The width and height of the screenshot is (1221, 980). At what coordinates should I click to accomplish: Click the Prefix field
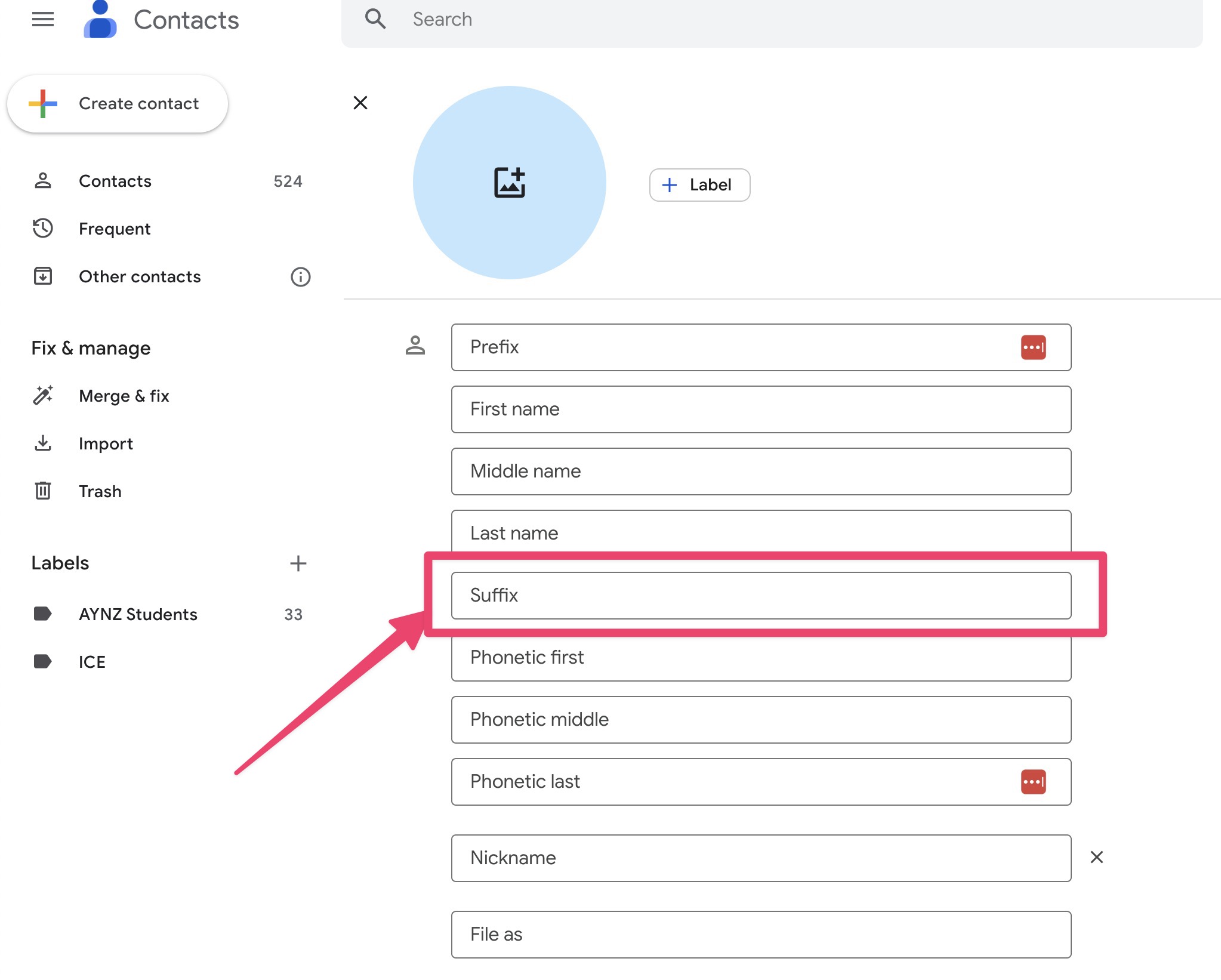[x=761, y=347]
